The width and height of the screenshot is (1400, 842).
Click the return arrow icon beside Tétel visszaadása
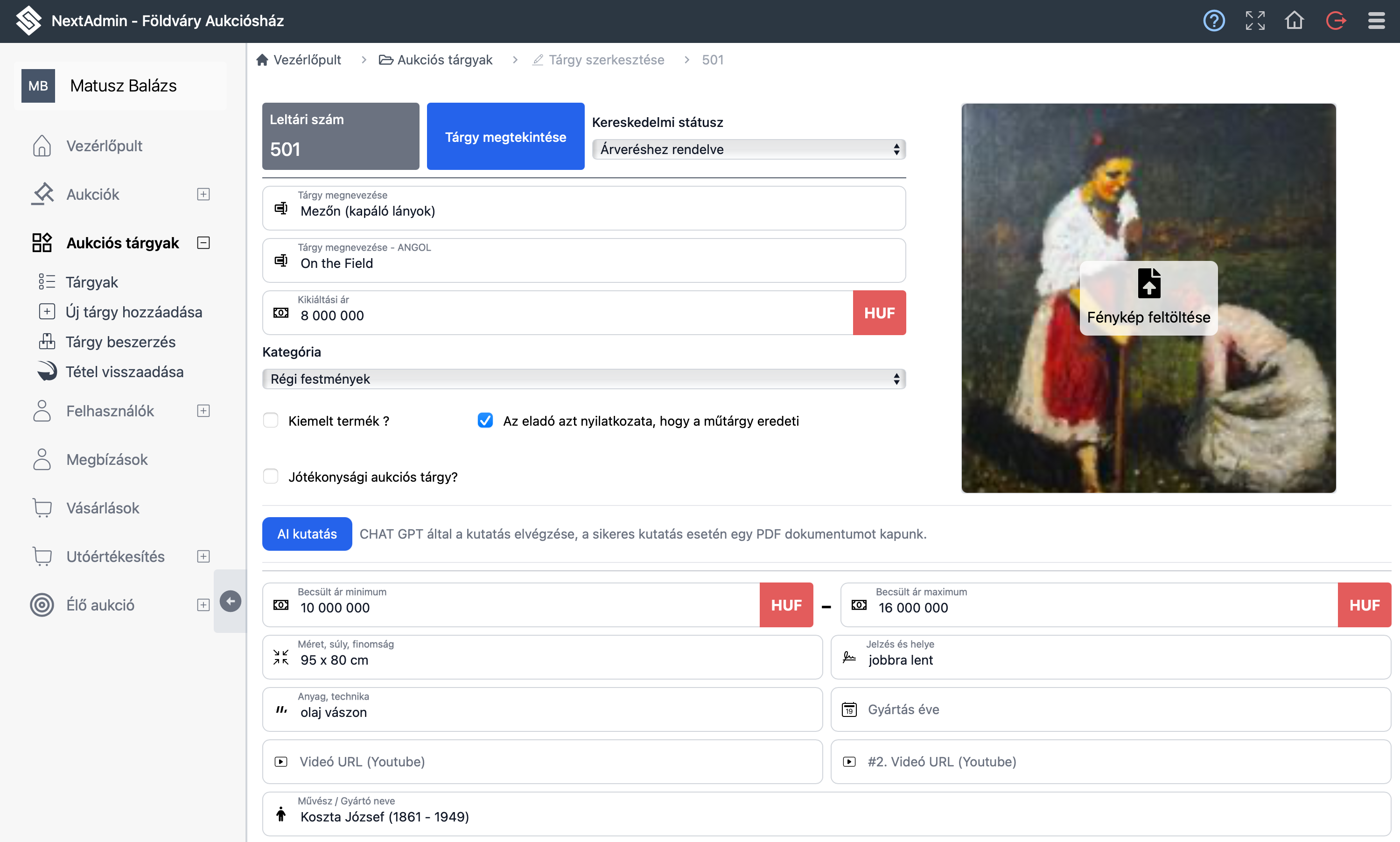pos(47,371)
